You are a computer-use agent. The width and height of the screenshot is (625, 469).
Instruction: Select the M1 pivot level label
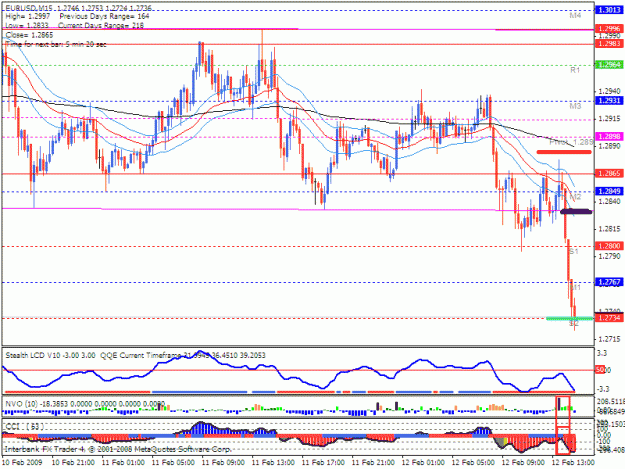(x=575, y=287)
